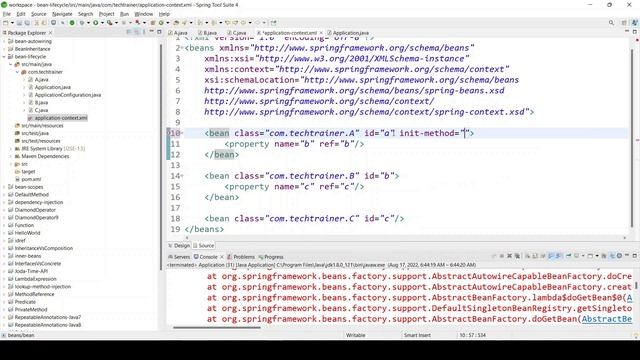This screenshot has height=360, width=640.
Task: Select the dependency-injection project
Action: click(x=39, y=202)
